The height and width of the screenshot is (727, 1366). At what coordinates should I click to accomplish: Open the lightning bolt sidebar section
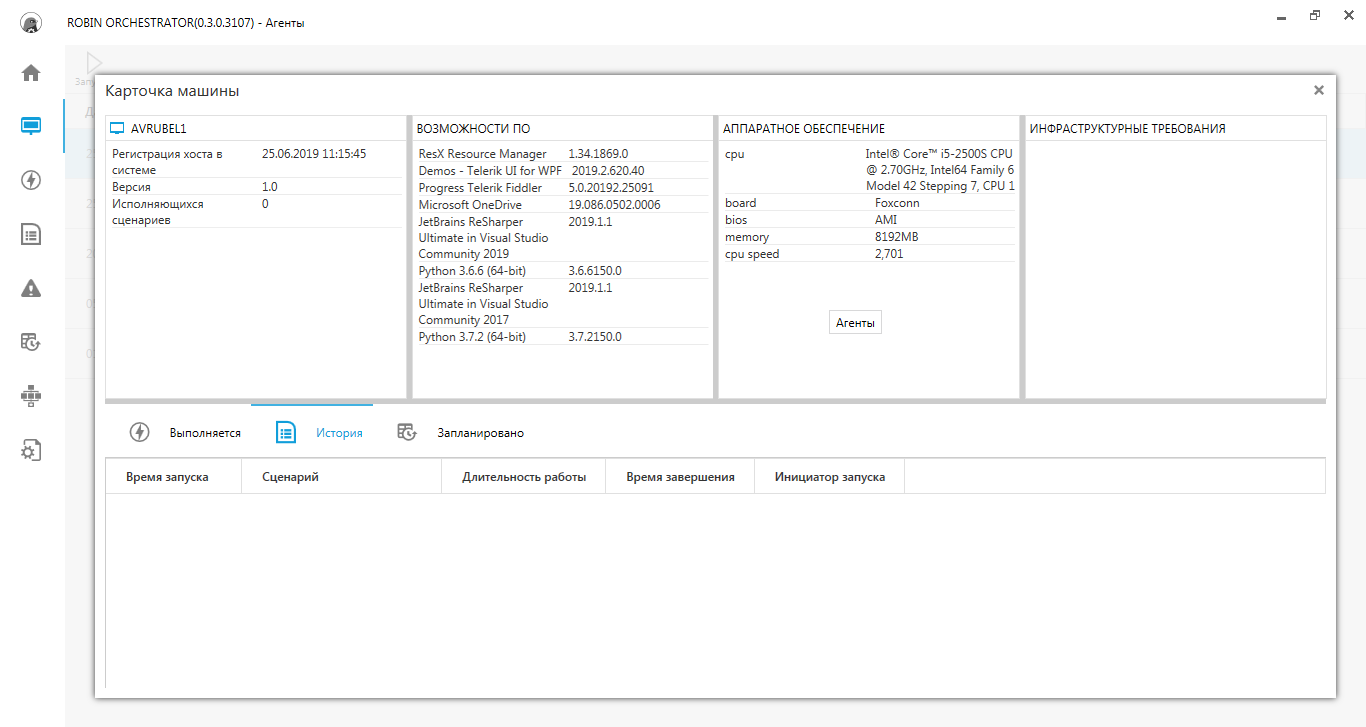pyautogui.click(x=31, y=180)
